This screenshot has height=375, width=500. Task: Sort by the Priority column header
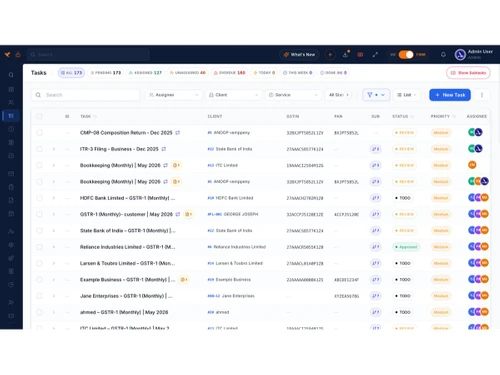coord(443,116)
